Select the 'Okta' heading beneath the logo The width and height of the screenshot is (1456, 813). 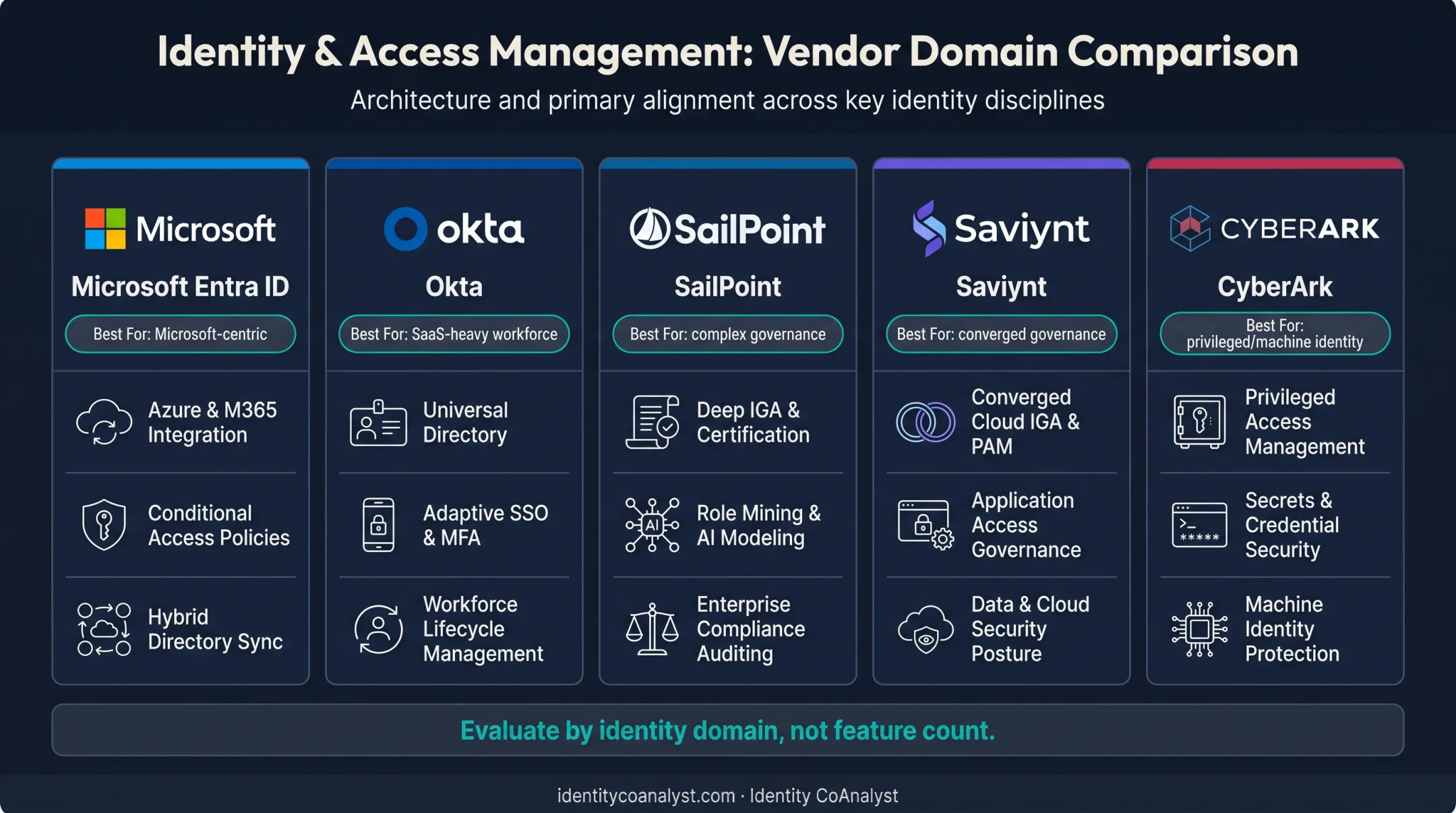[x=454, y=287]
